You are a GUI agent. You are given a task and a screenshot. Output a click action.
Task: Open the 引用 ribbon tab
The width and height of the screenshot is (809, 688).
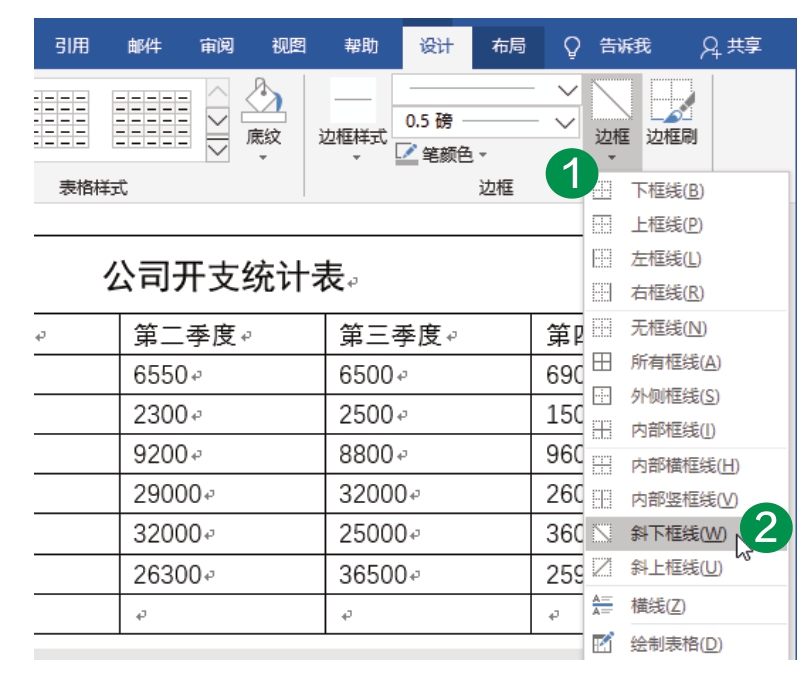tap(72, 46)
